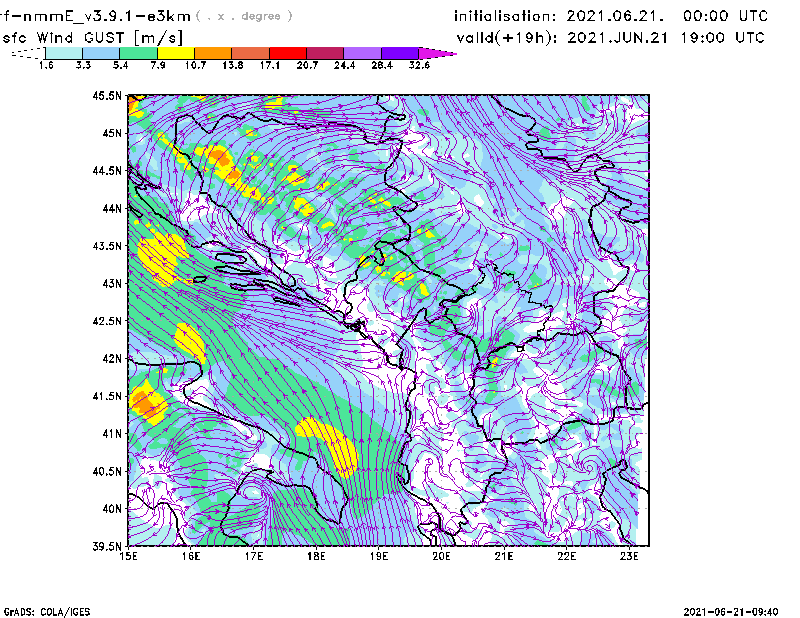Screen dimensions: 800x618
Task: Click the legend value '7.9'
Action: click(158, 65)
